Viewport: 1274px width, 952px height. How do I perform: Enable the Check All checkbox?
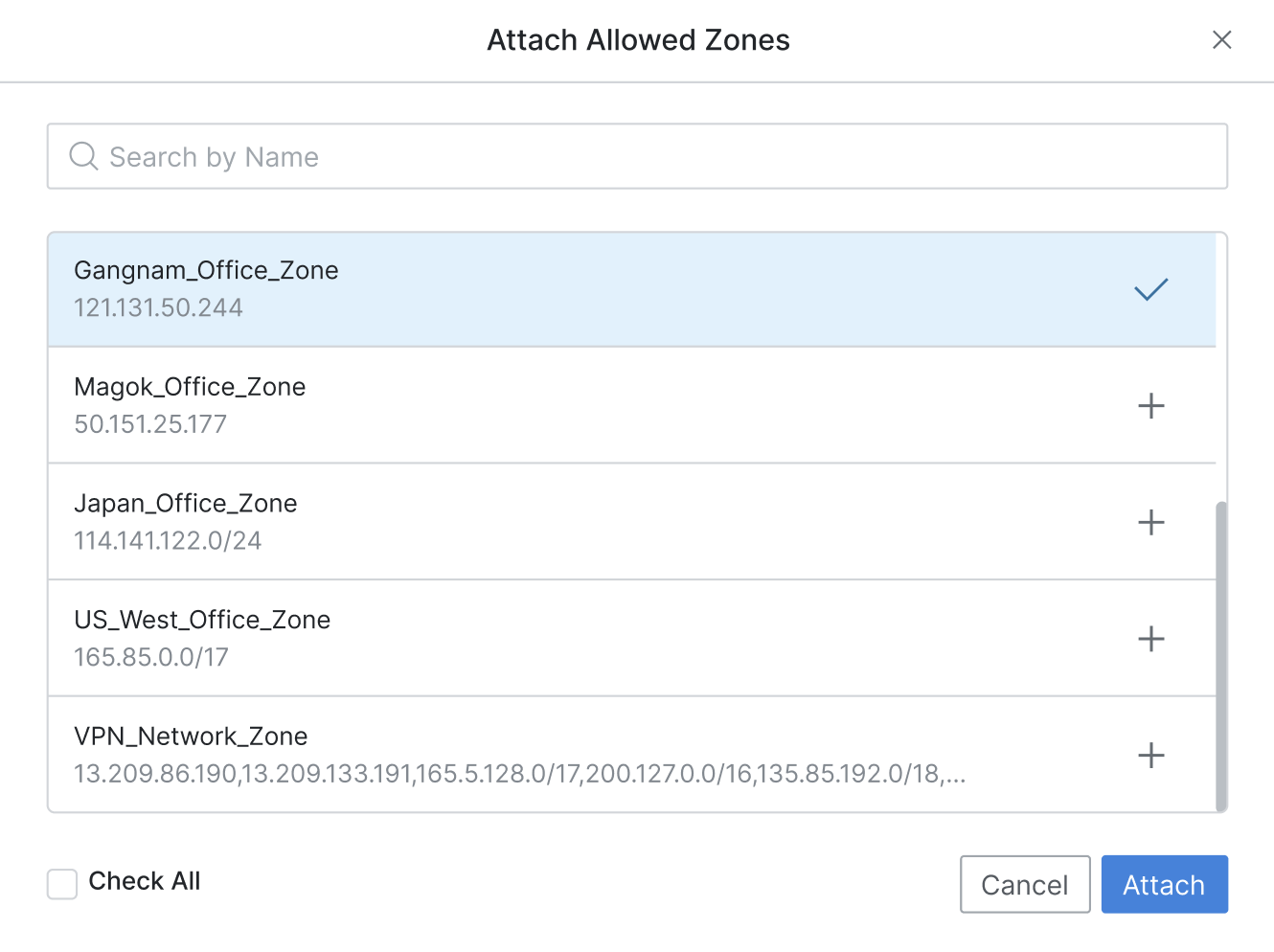(x=62, y=884)
